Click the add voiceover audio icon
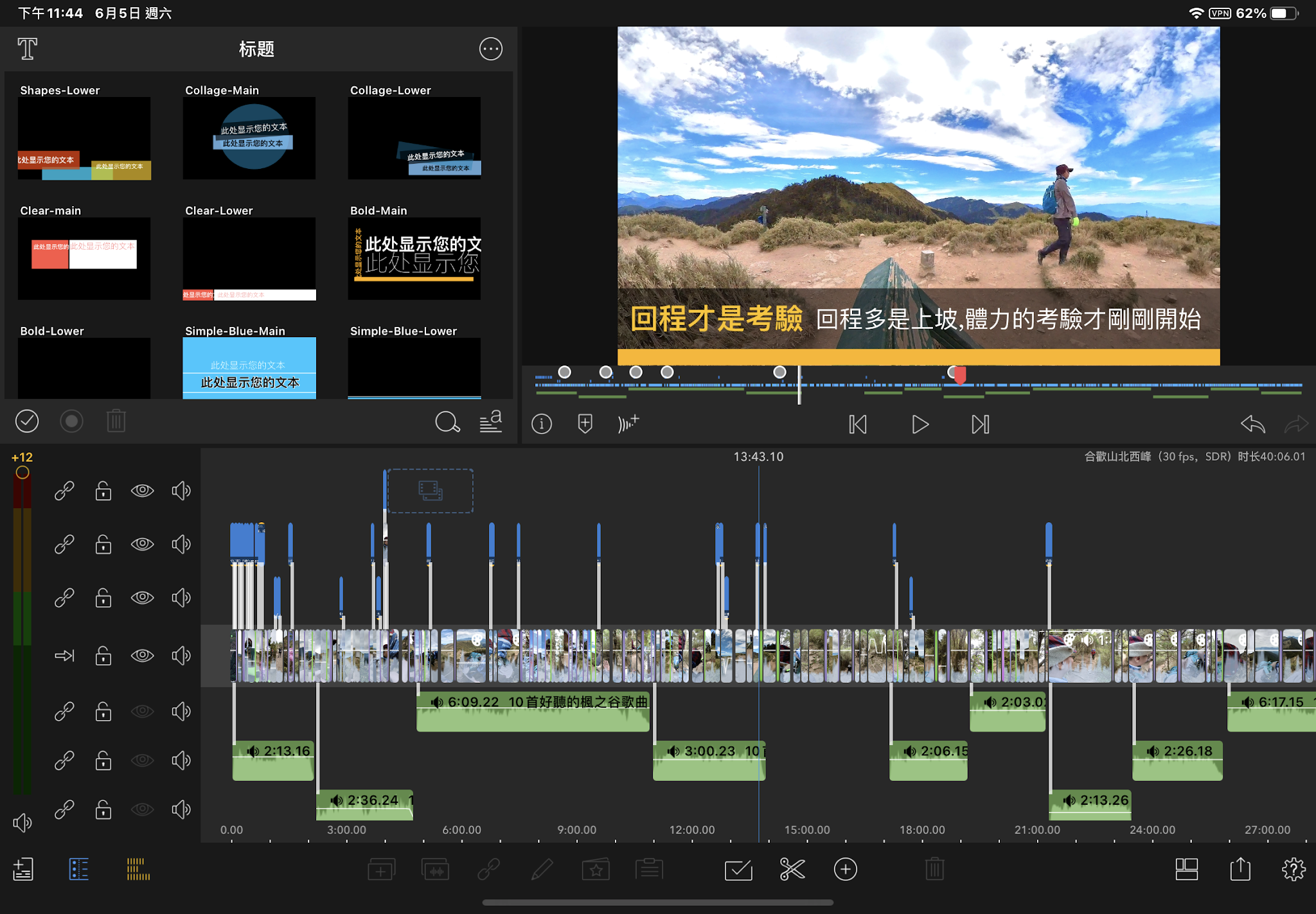 (628, 424)
